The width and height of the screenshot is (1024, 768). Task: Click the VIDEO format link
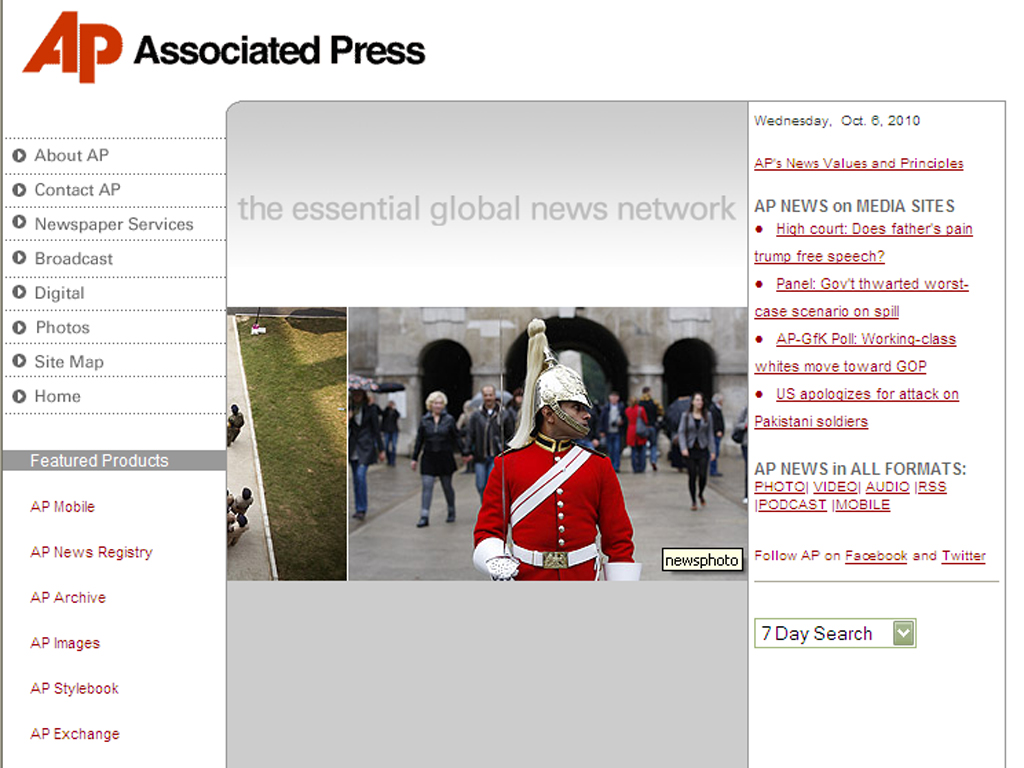click(835, 487)
